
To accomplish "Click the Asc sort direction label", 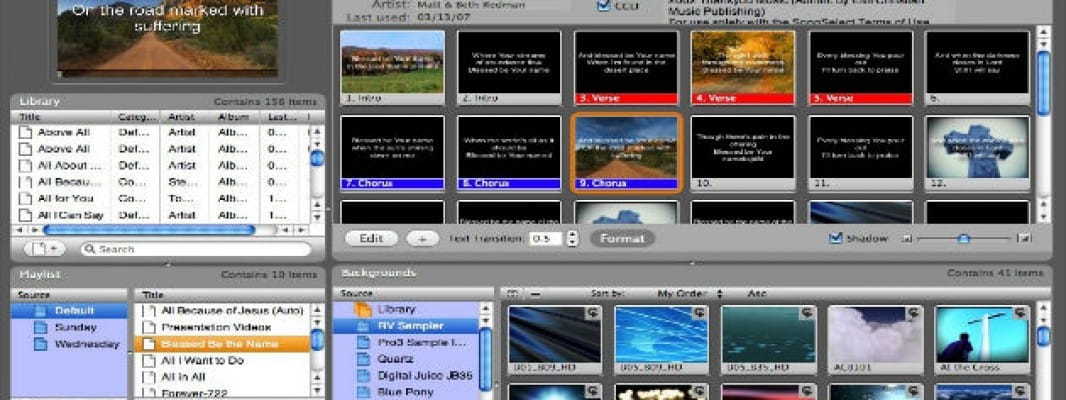I will tap(757, 294).
